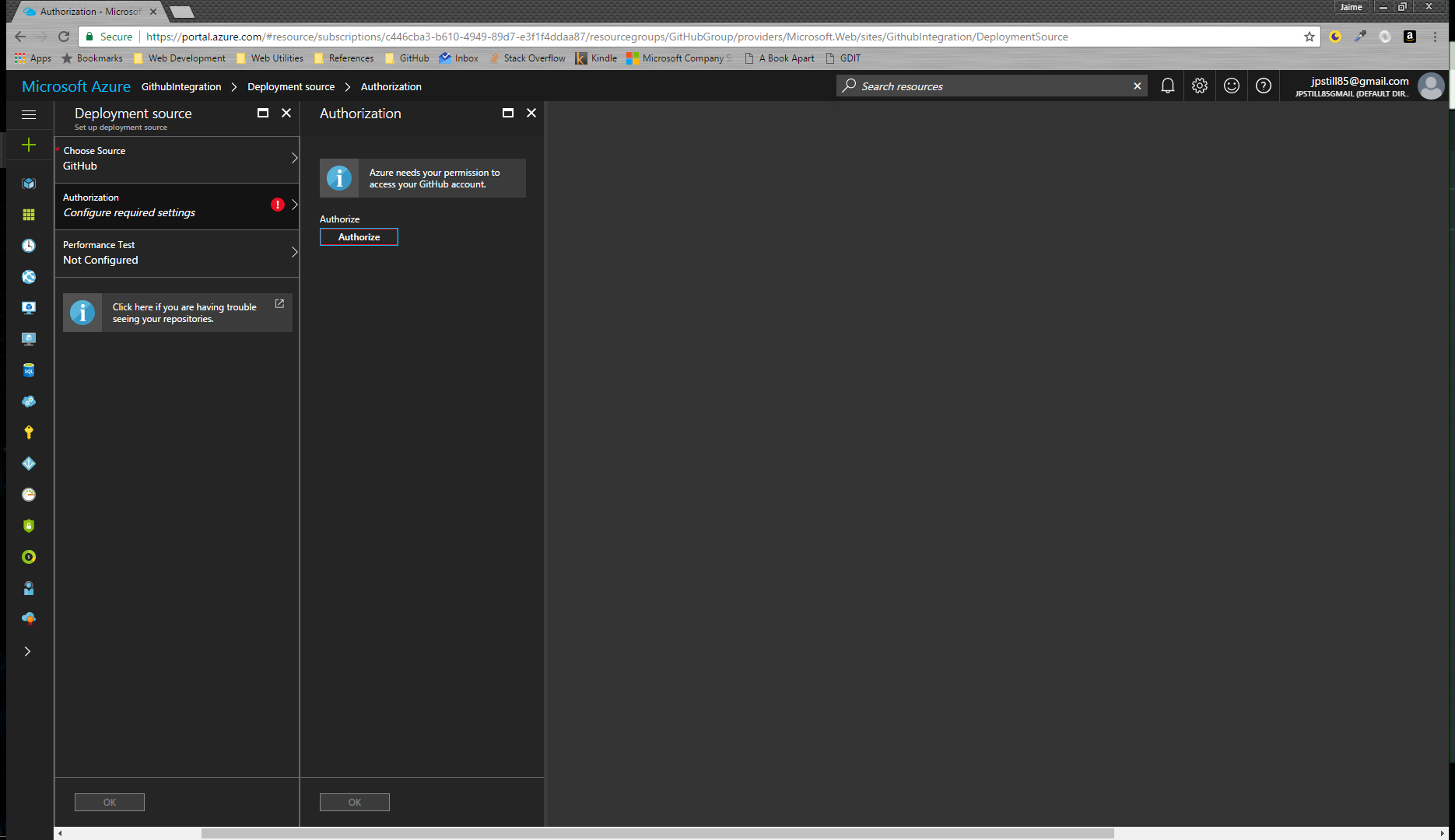Image resolution: width=1455 pixels, height=840 pixels.
Task: Open the Recent clock icon in sidebar
Action: coord(29,246)
